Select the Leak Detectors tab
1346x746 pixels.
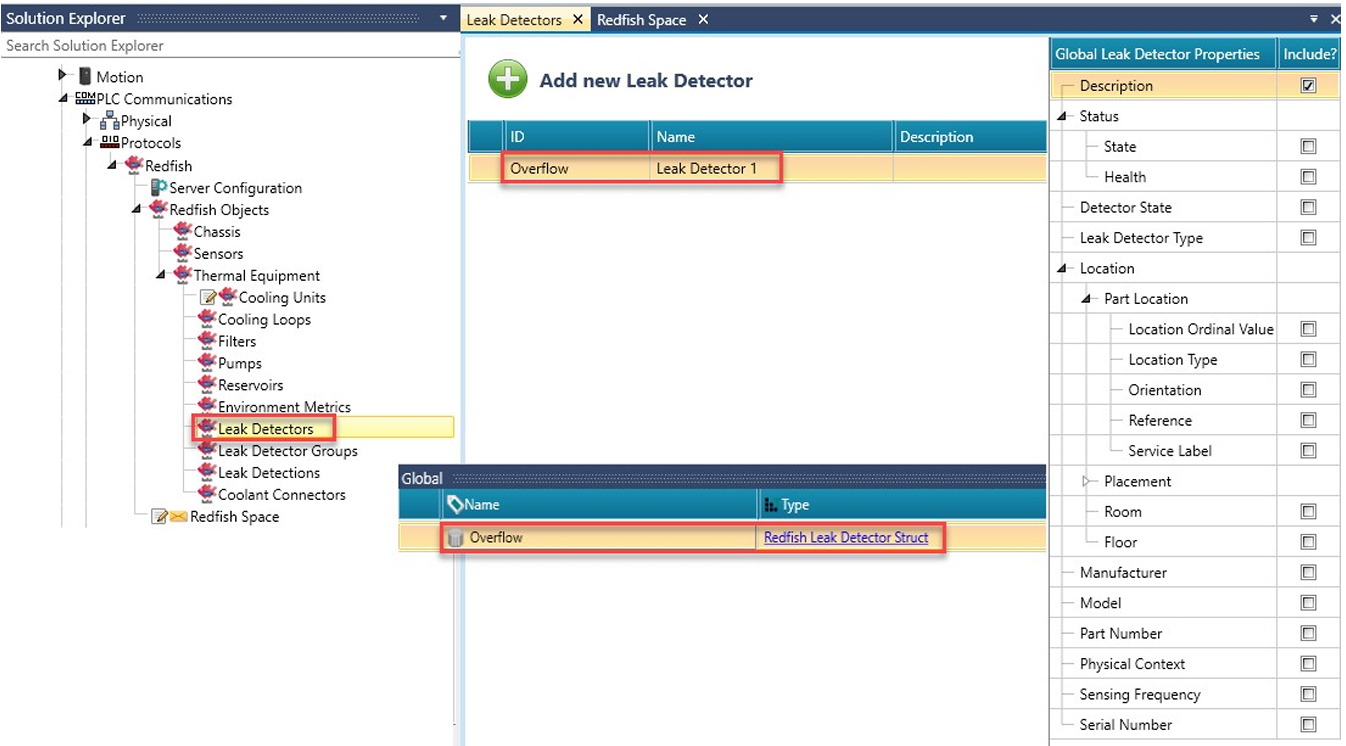(x=514, y=20)
